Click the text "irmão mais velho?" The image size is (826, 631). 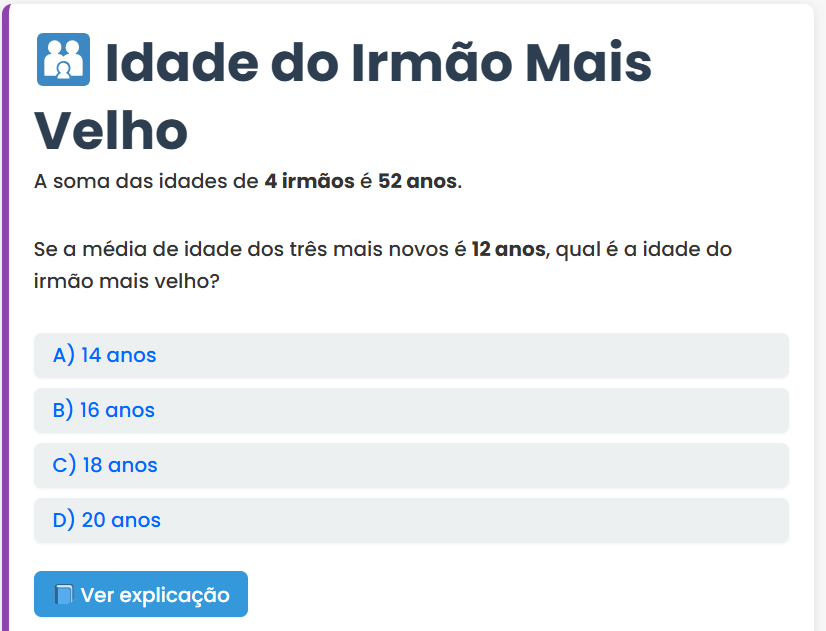click(x=127, y=282)
